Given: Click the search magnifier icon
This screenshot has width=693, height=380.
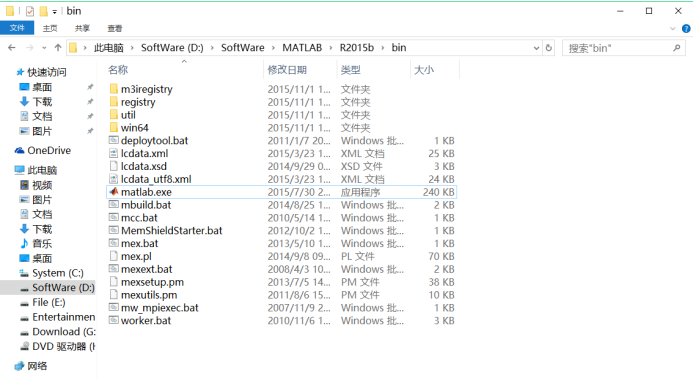Looking at the screenshot, I should point(677,48).
